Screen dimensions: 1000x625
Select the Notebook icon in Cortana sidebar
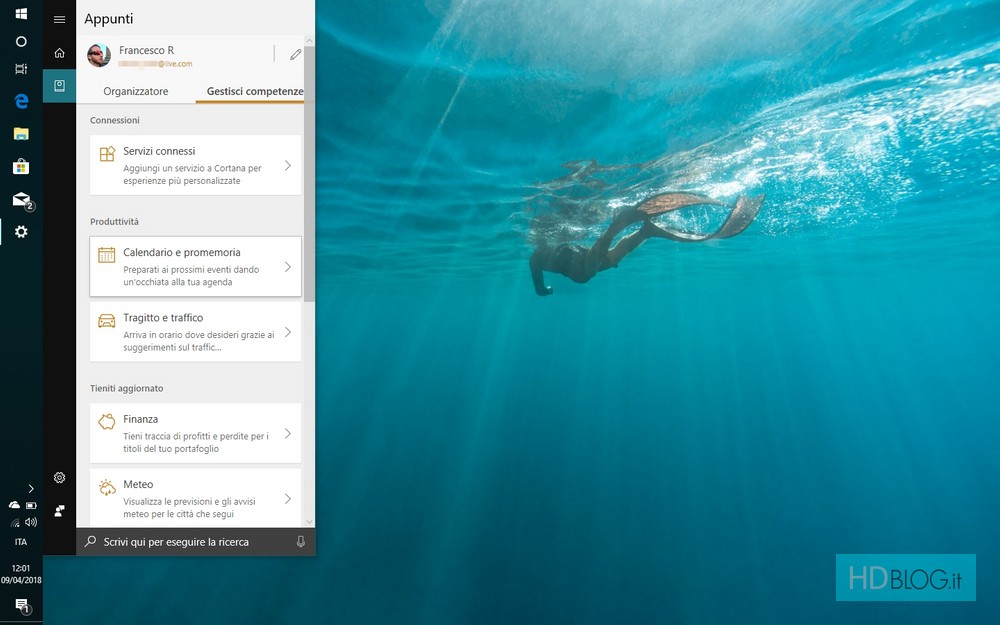(59, 85)
